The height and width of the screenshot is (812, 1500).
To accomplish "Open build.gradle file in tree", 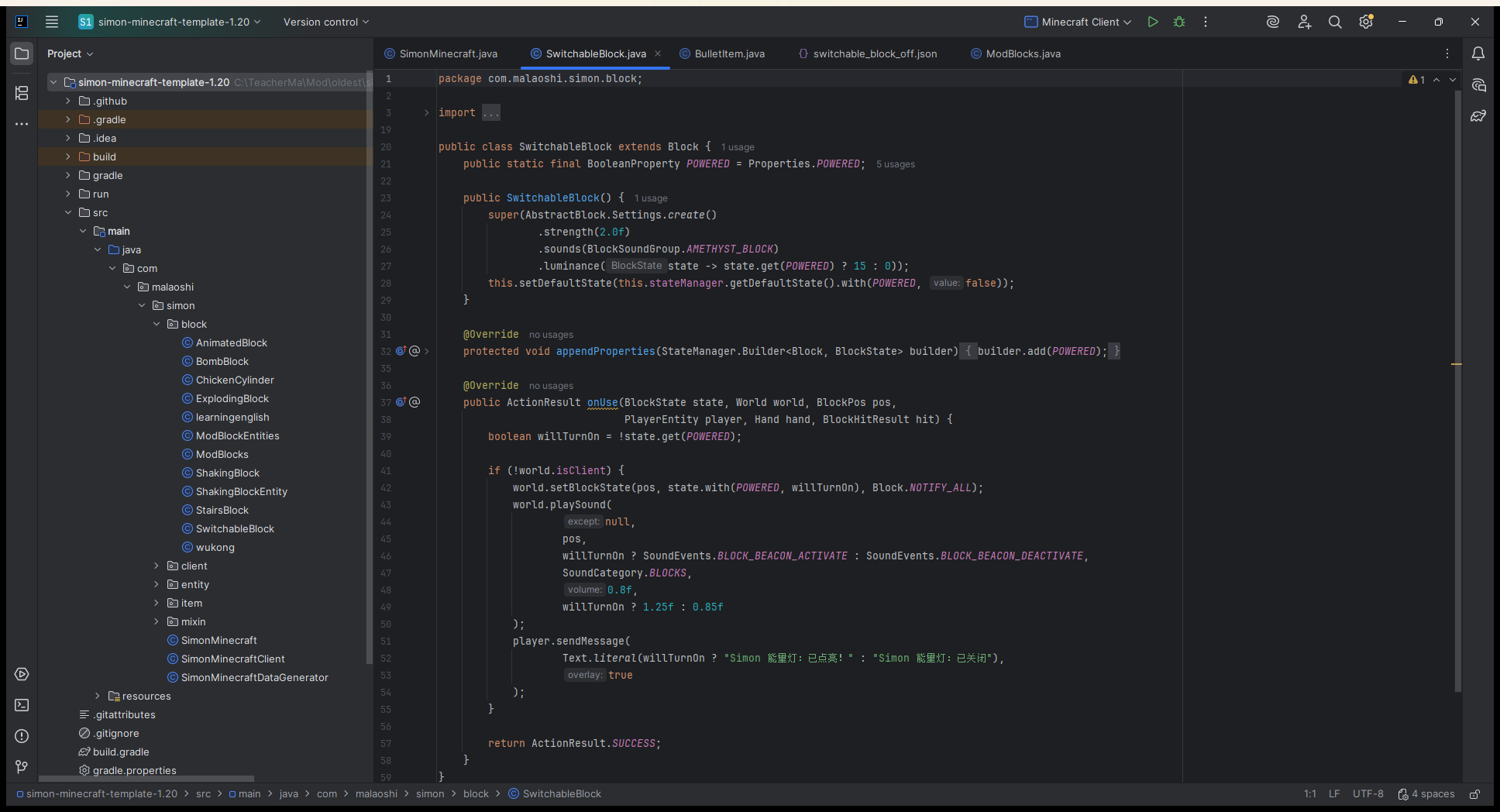I will [121, 752].
